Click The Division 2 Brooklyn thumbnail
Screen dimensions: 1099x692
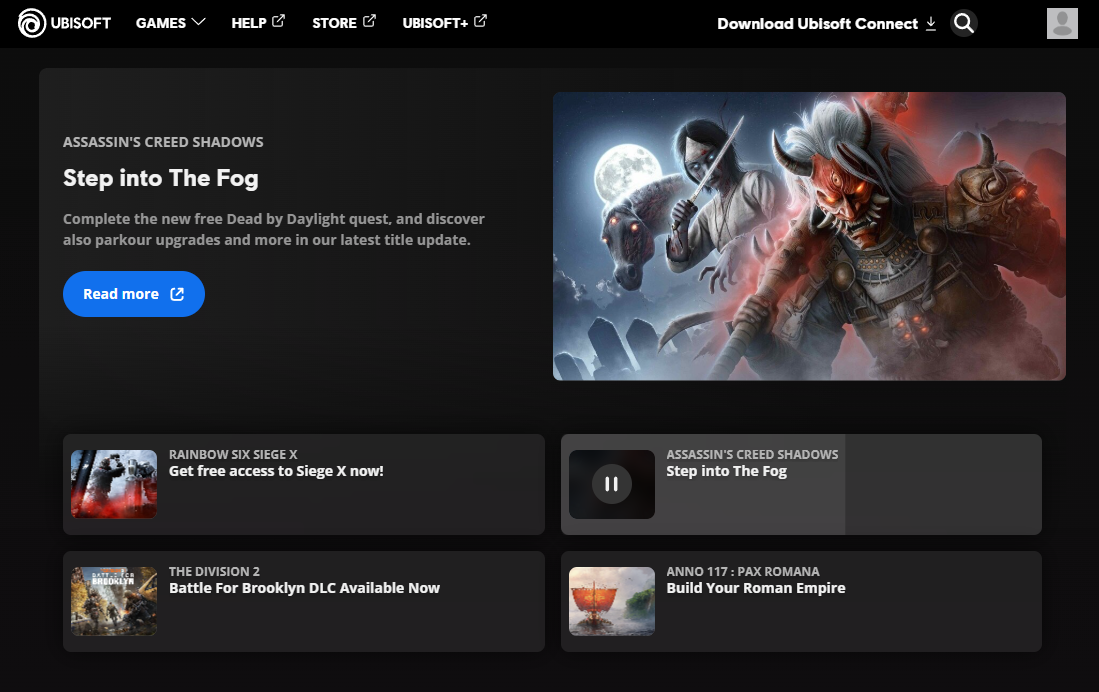pyautogui.click(x=114, y=601)
